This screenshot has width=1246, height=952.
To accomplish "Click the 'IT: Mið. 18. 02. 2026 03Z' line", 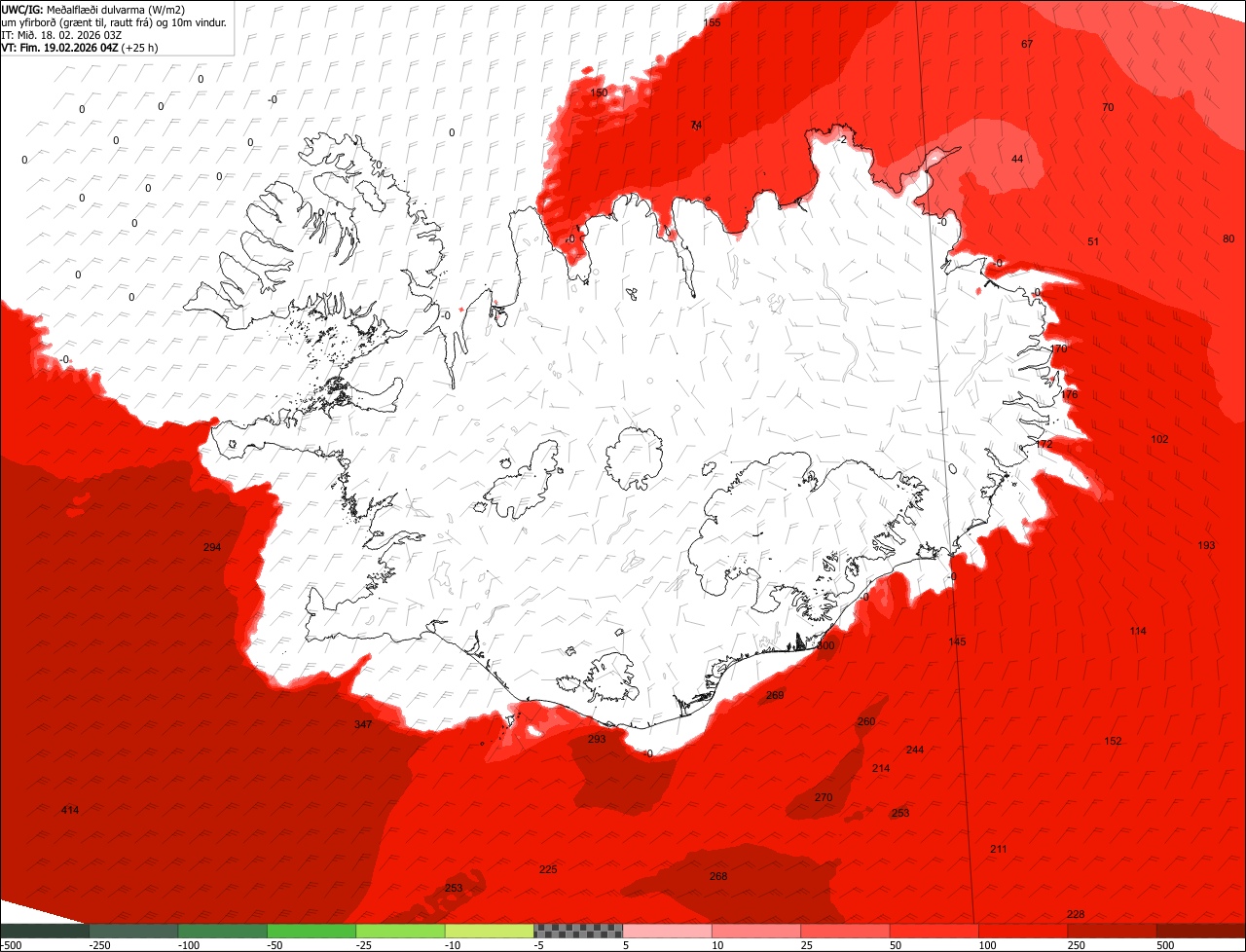I will coord(61,34).
